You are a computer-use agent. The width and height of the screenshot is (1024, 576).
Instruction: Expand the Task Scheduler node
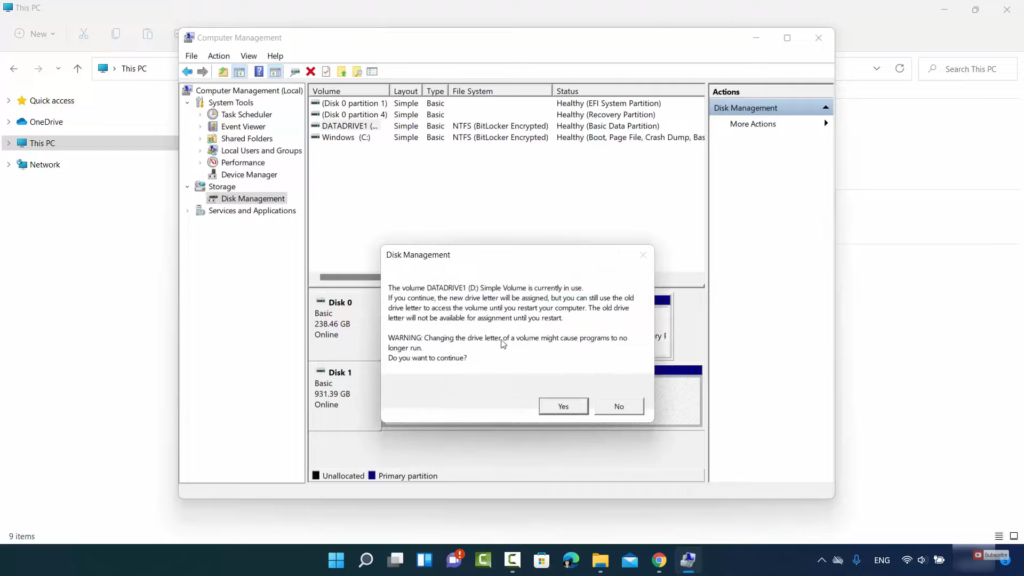200,115
